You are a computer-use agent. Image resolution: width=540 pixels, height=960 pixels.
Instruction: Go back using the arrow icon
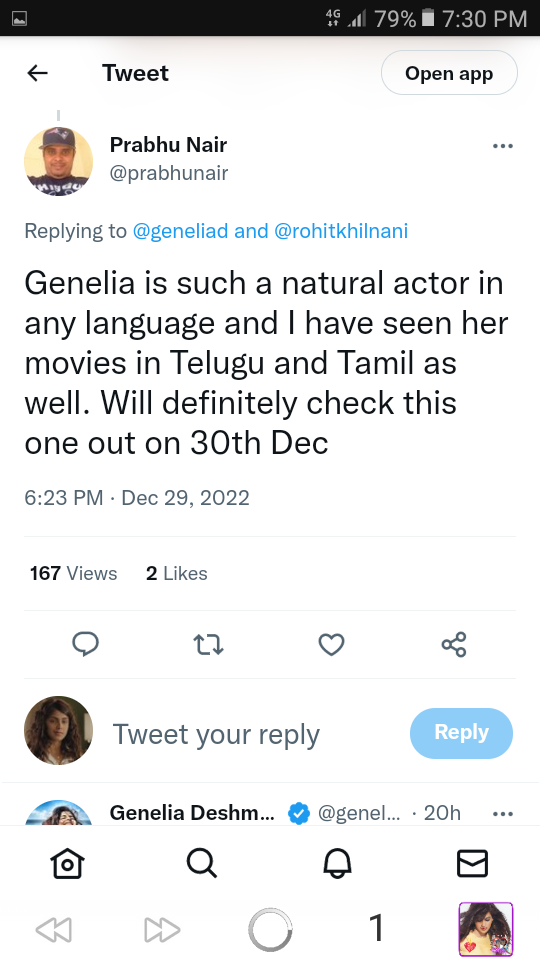tap(37, 73)
